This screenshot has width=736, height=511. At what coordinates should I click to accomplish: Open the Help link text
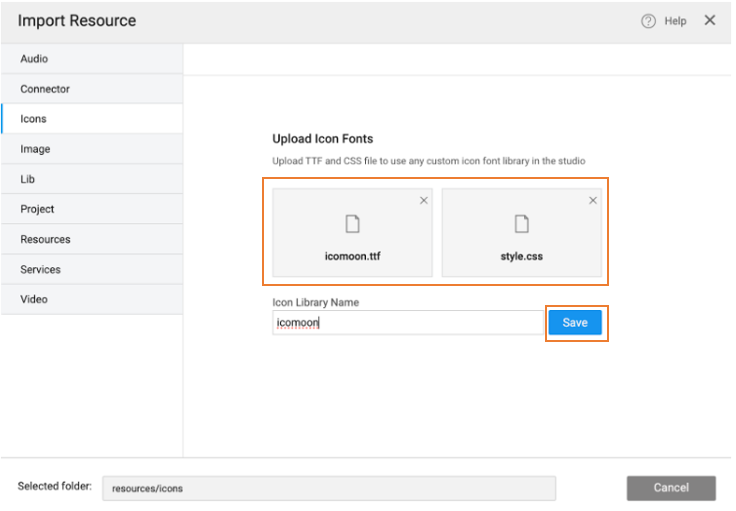click(676, 21)
